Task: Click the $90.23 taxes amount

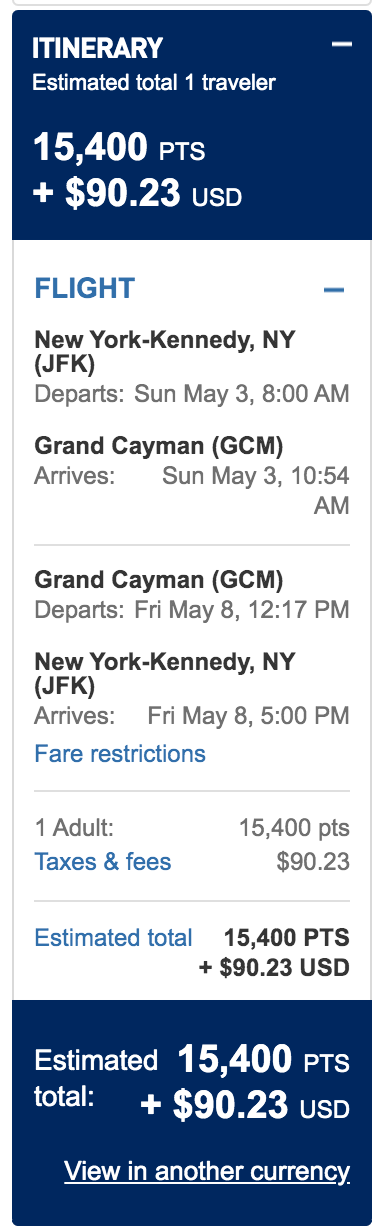Action: pos(313,861)
